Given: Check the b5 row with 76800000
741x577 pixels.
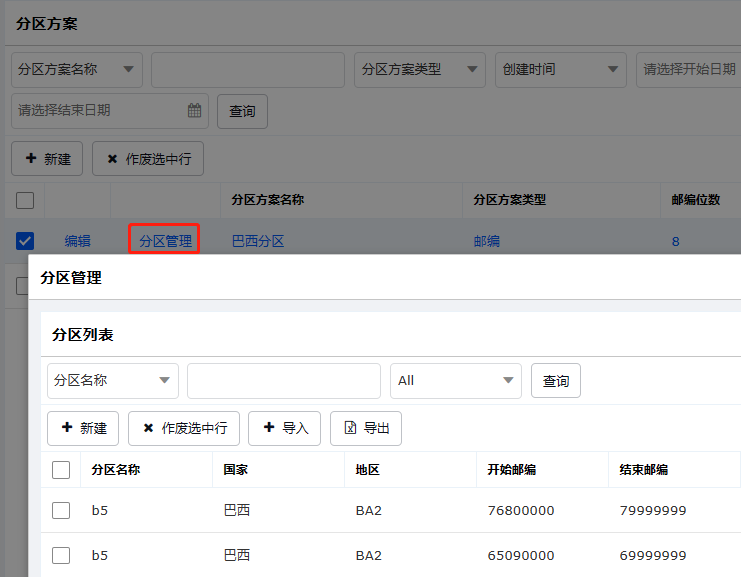Looking at the screenshot, I should point(61,510).
